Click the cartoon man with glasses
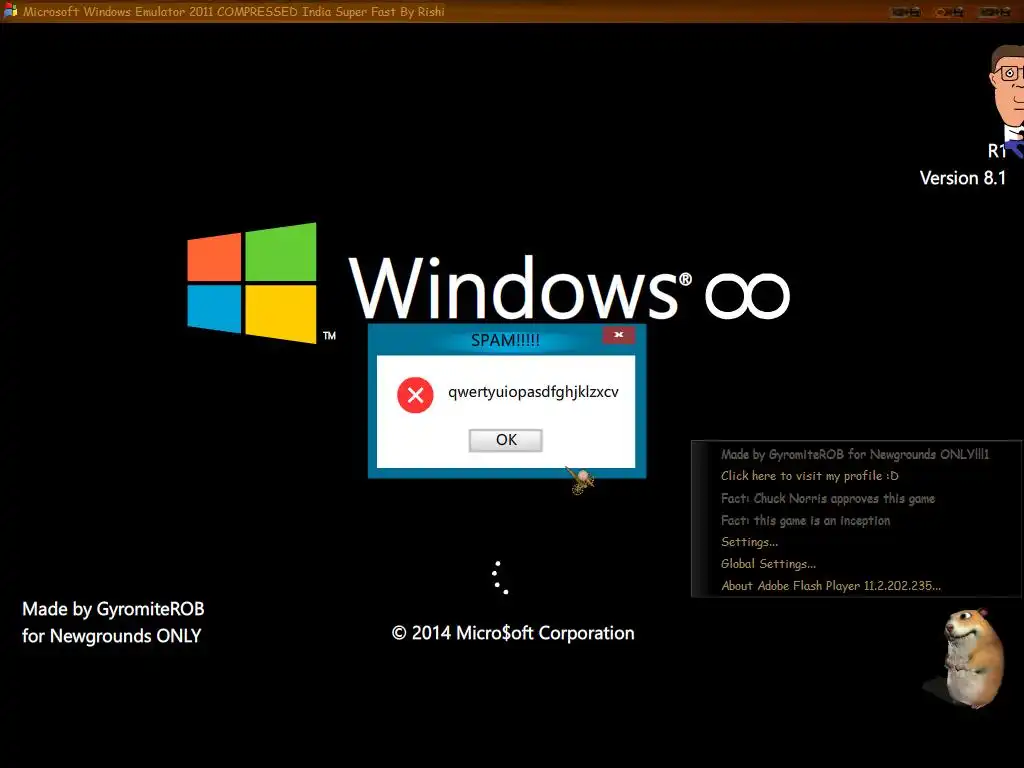Viewport: 1024px width, 768px height. 1006,100
